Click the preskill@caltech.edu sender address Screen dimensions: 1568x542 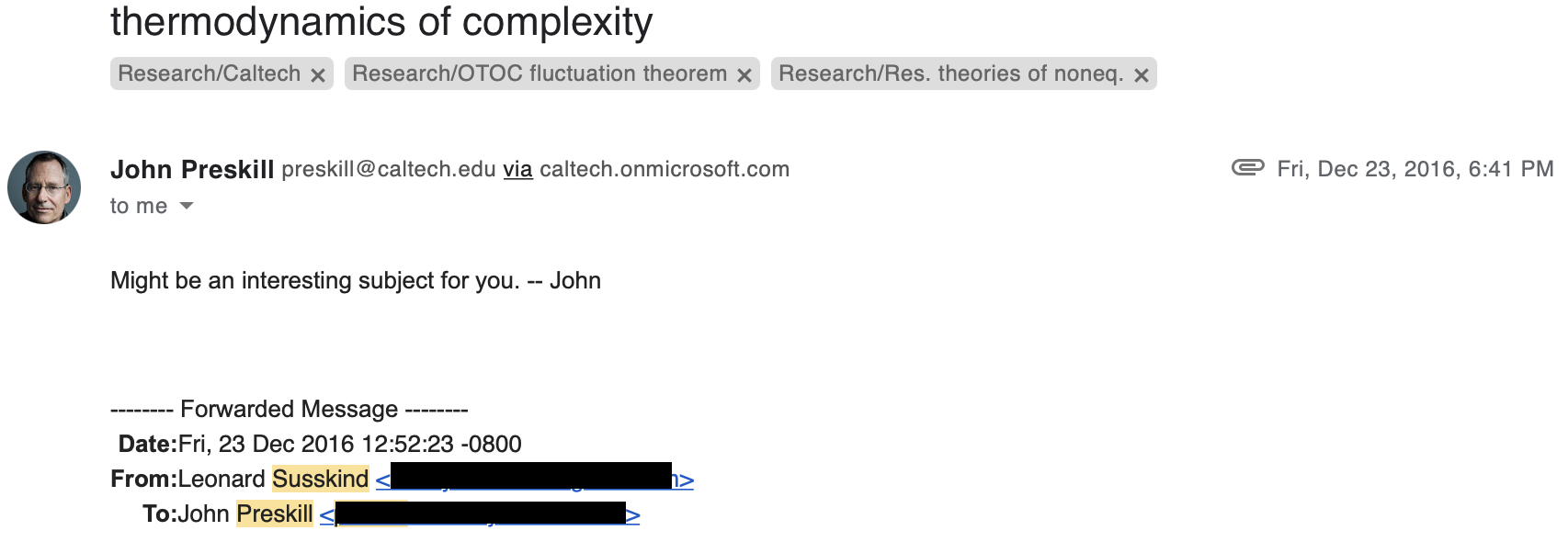click(389, 169)
